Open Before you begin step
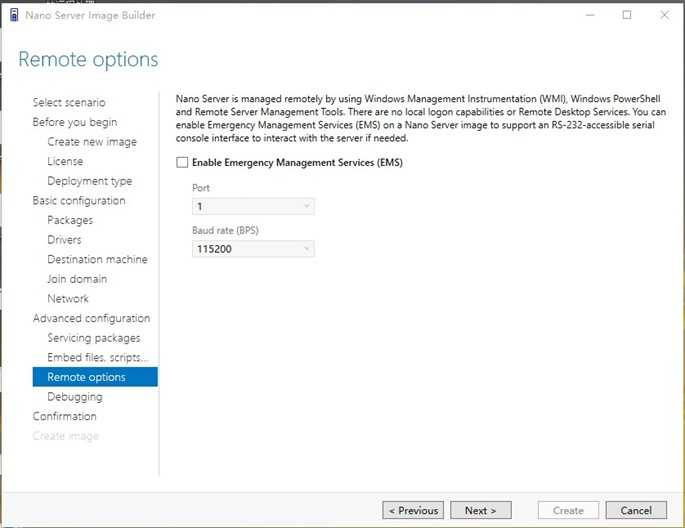 (x=75, y=122)
